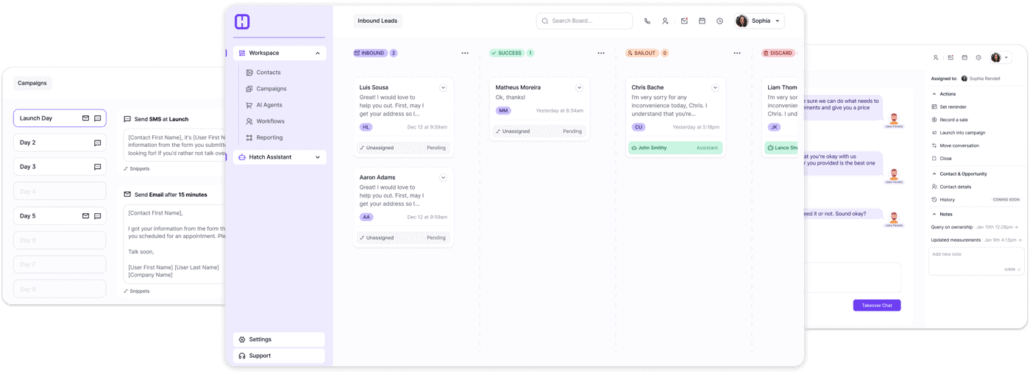
Task: Open the Updated measurements note
Action: pyautogui.click(x=976, y=240)
